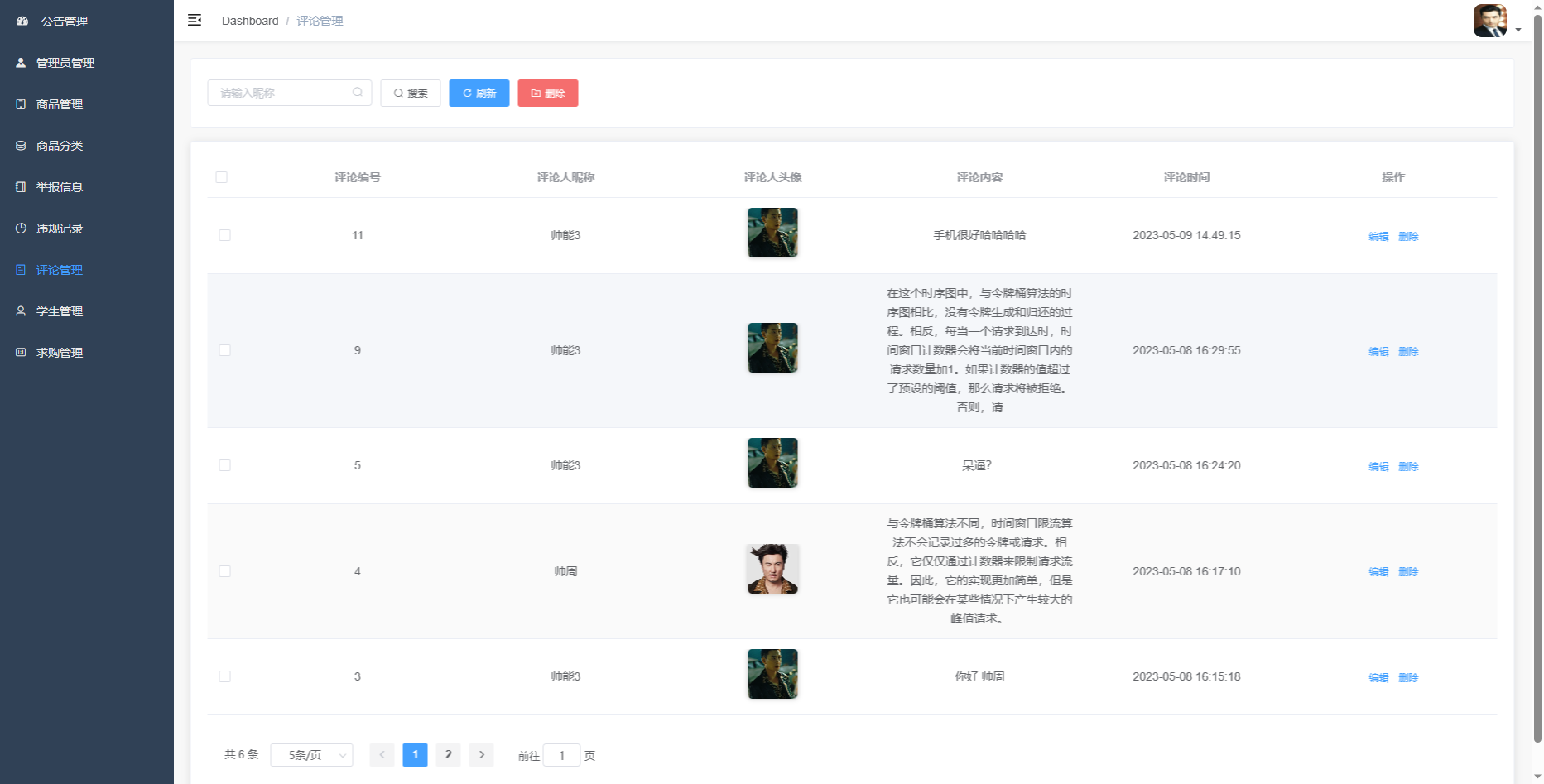Check the select-all checkbox in table header
1544x784 pixels.
222,176
